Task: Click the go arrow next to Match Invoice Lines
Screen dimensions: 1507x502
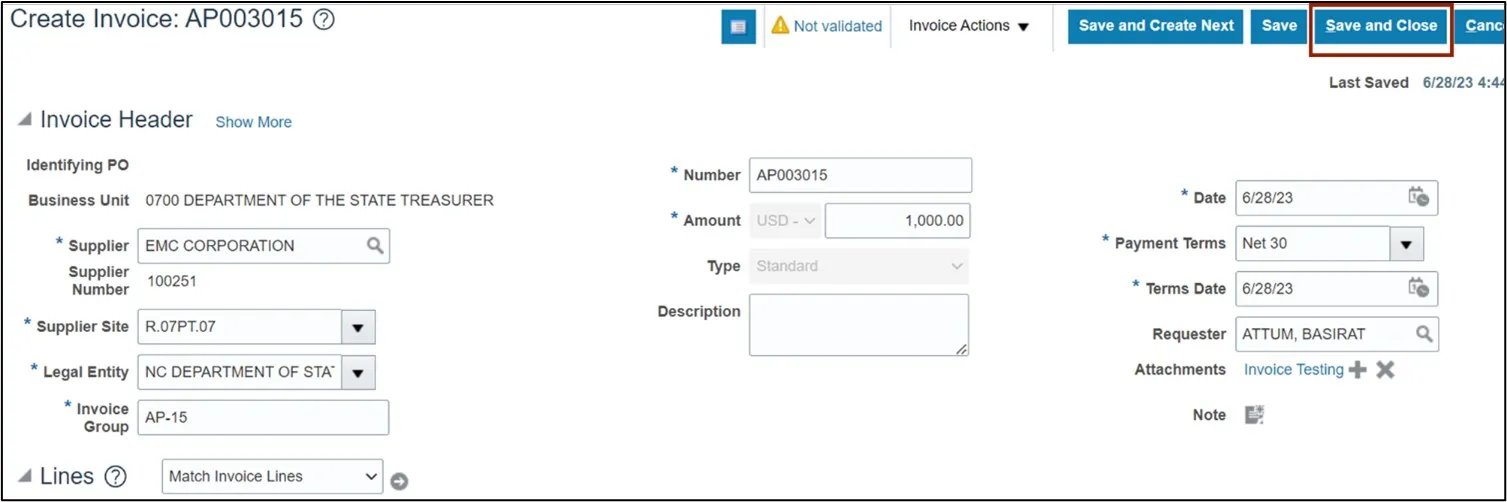Action: click(x=399, y=481)
